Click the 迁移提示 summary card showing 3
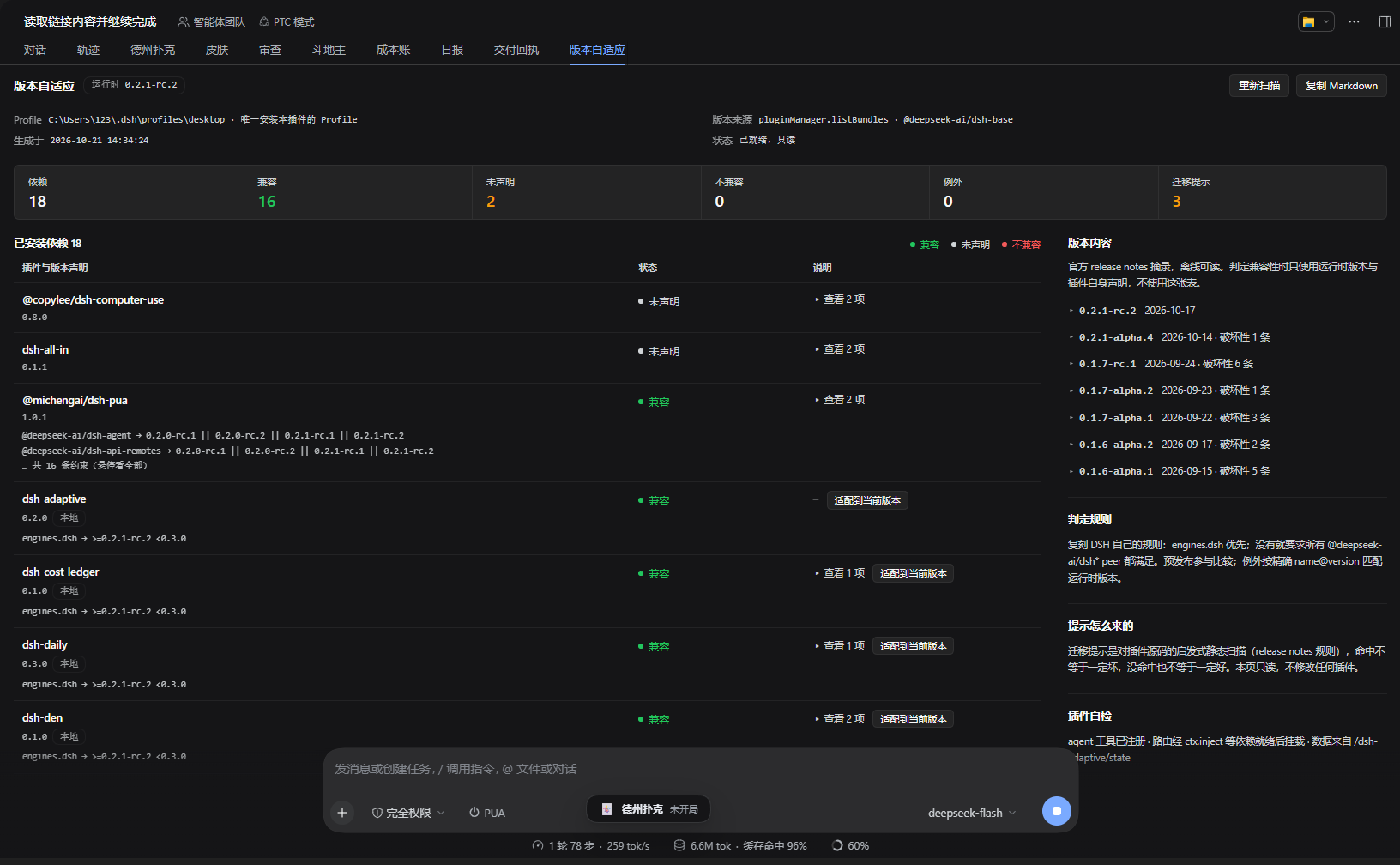 1272,192
